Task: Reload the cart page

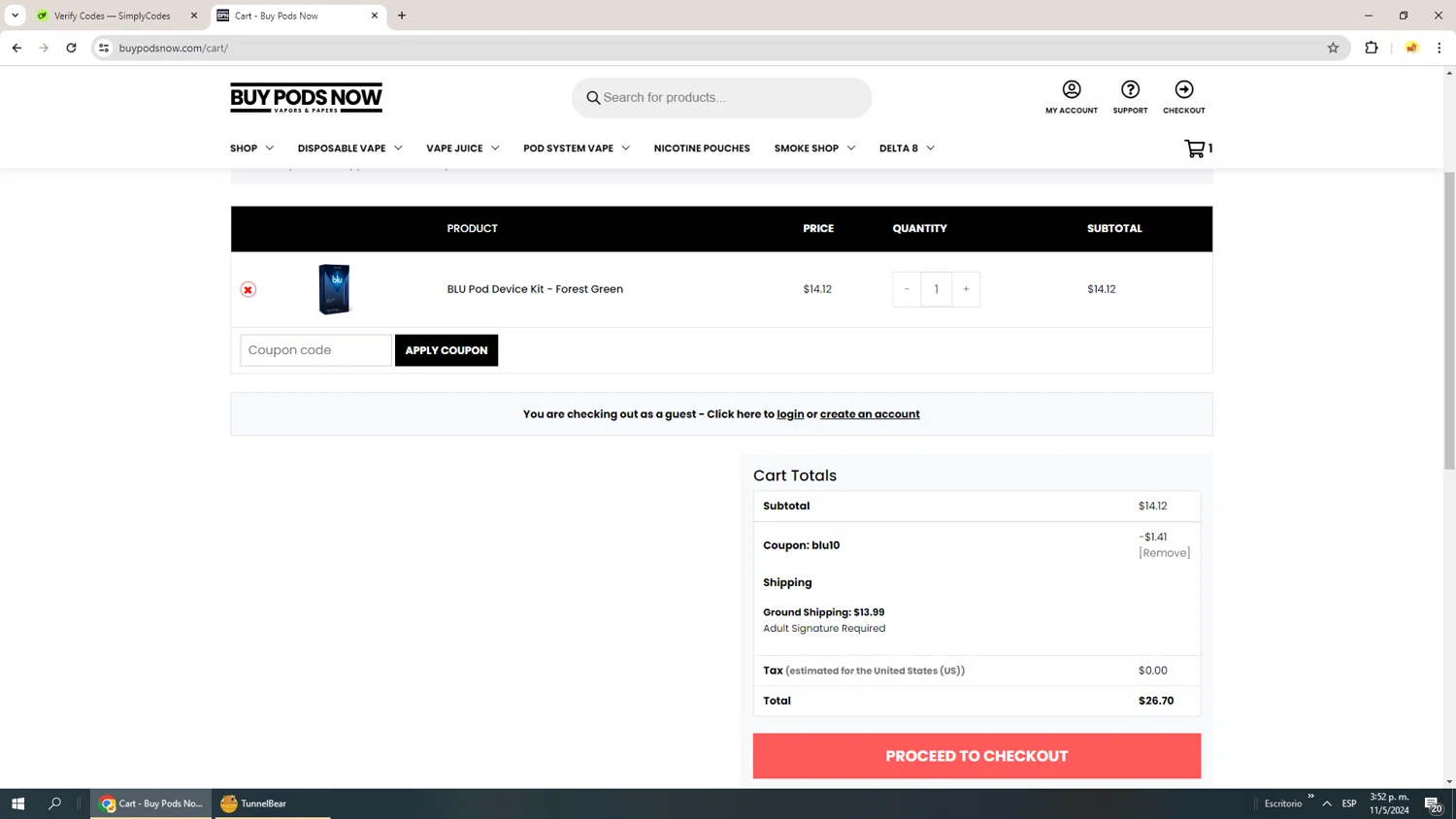Action: click(x=71, y=48)
